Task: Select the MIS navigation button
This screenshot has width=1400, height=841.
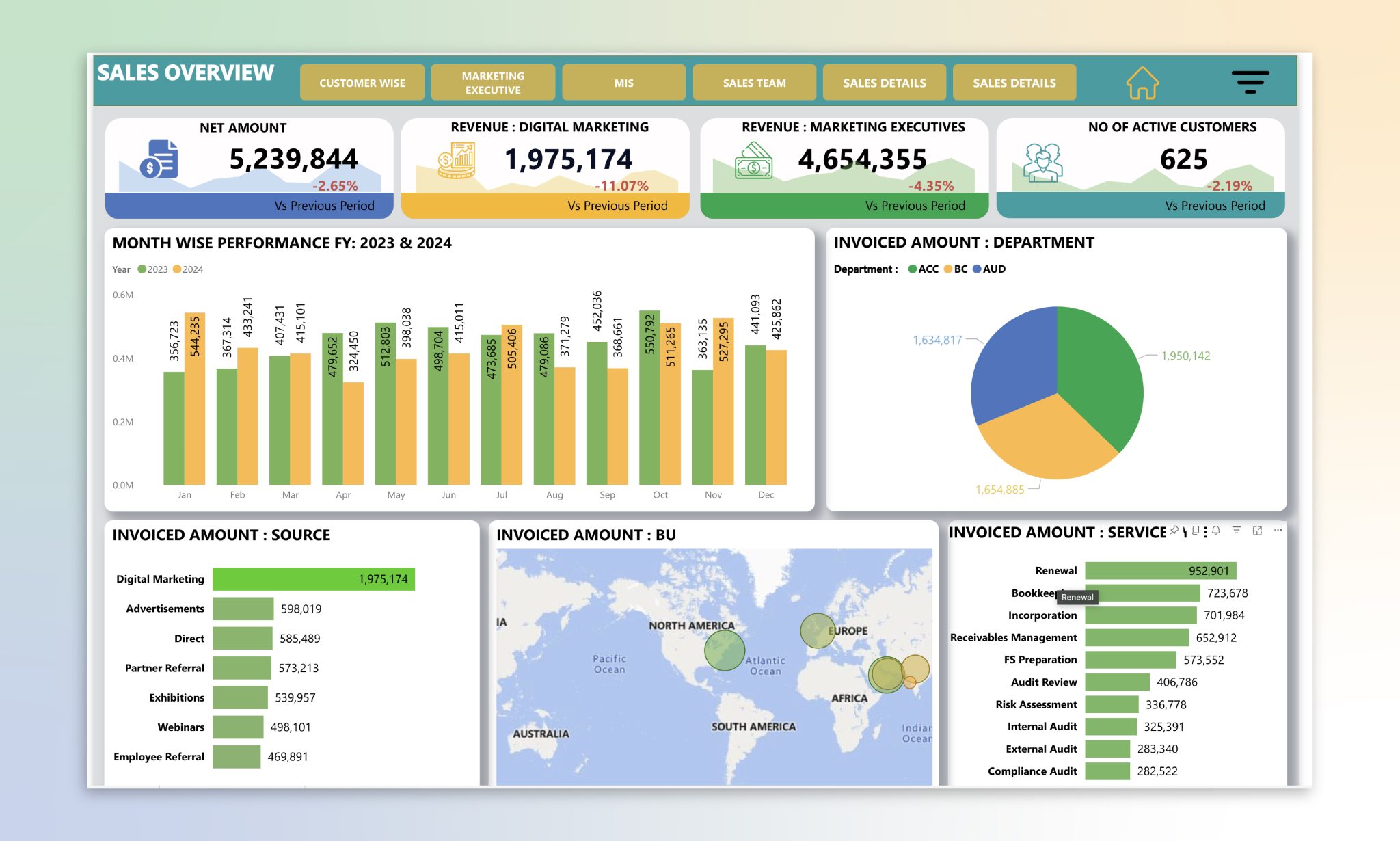Action: tap(623, 82)
